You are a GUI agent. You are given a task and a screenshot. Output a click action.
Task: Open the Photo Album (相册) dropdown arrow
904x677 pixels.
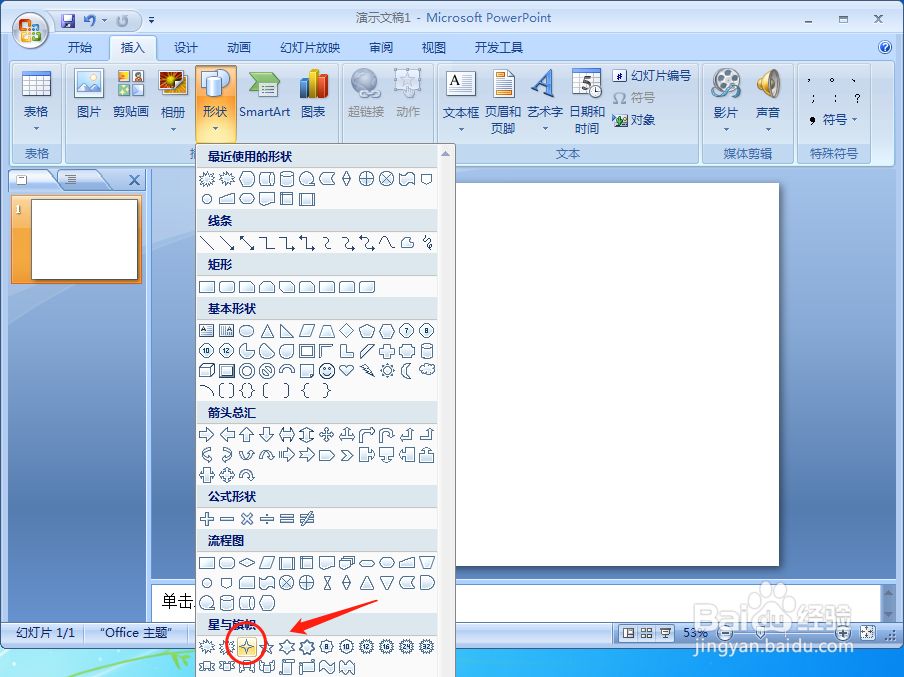pyautogui.click(x=173, y=129)
